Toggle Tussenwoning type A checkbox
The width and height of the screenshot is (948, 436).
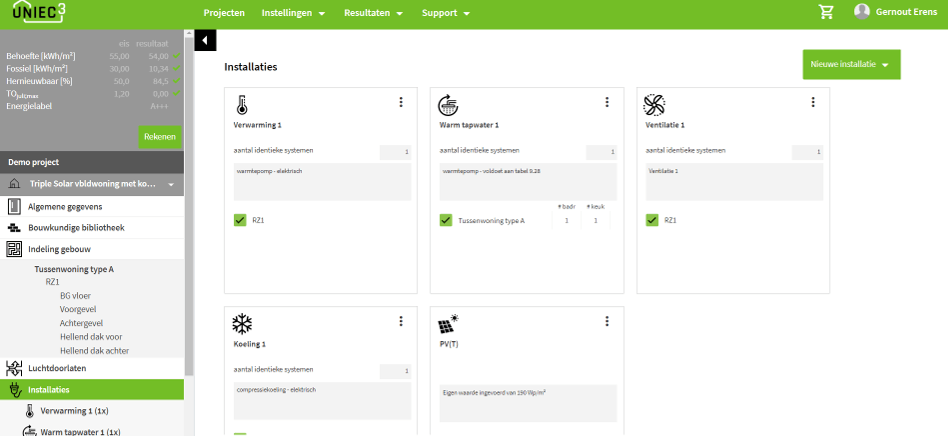click(x=446, y=220)
